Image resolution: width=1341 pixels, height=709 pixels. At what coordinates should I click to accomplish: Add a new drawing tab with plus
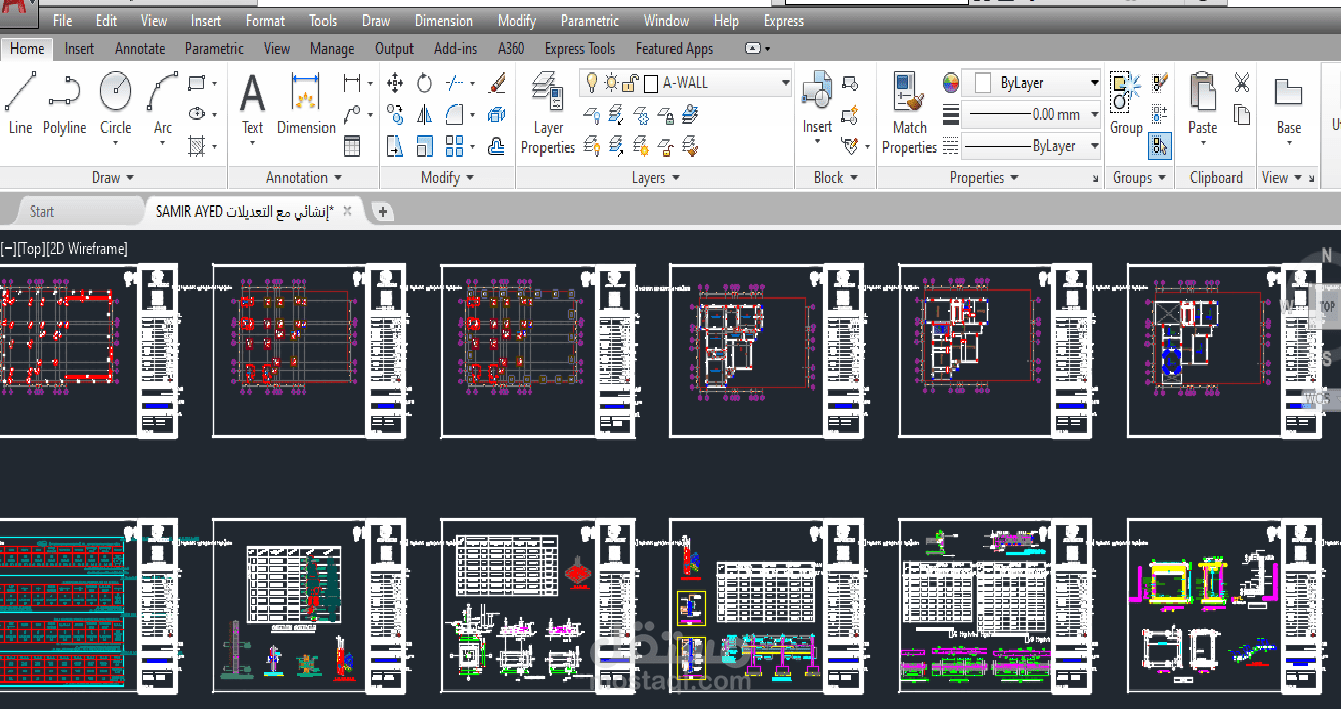(x=382, y=211)
